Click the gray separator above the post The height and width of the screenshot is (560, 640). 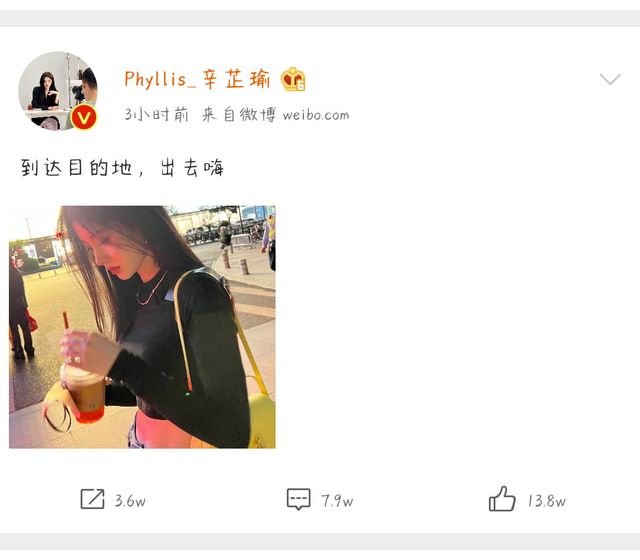click(320, 19)
